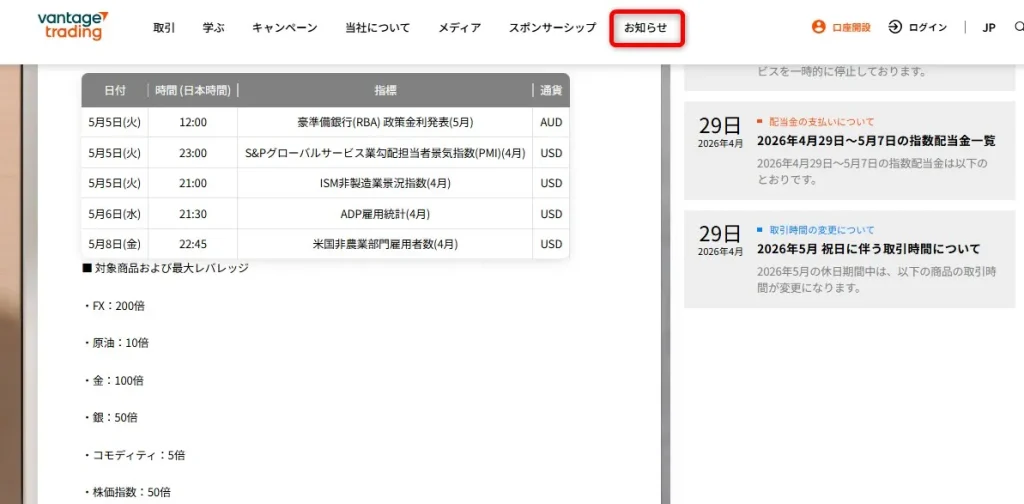
Task: Click the AUD currency cell
Action: pyautogui.click(x=551, y=122)
